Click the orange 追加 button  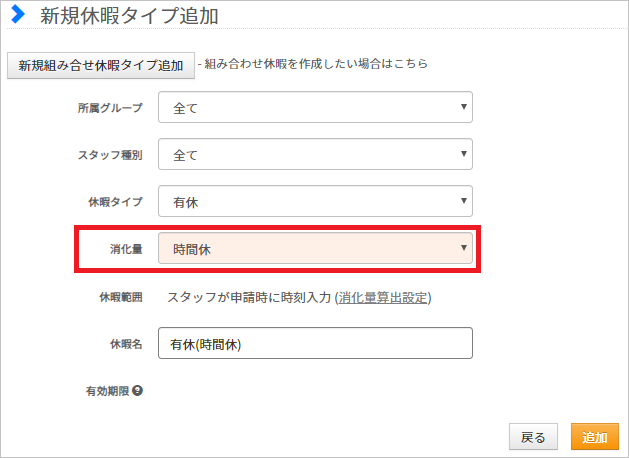coord(595,437)
